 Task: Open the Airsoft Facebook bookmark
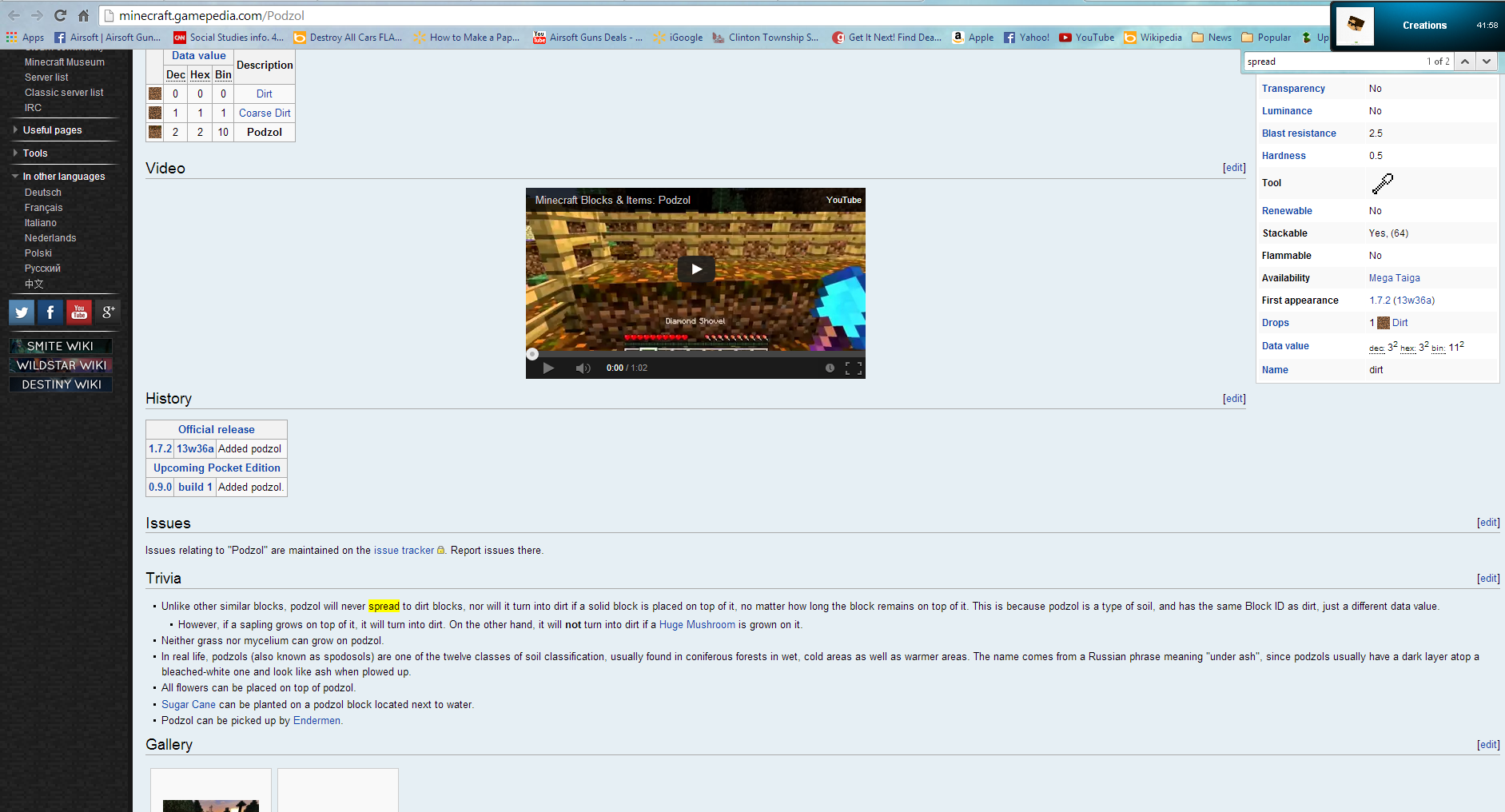[x=108, y=38]
